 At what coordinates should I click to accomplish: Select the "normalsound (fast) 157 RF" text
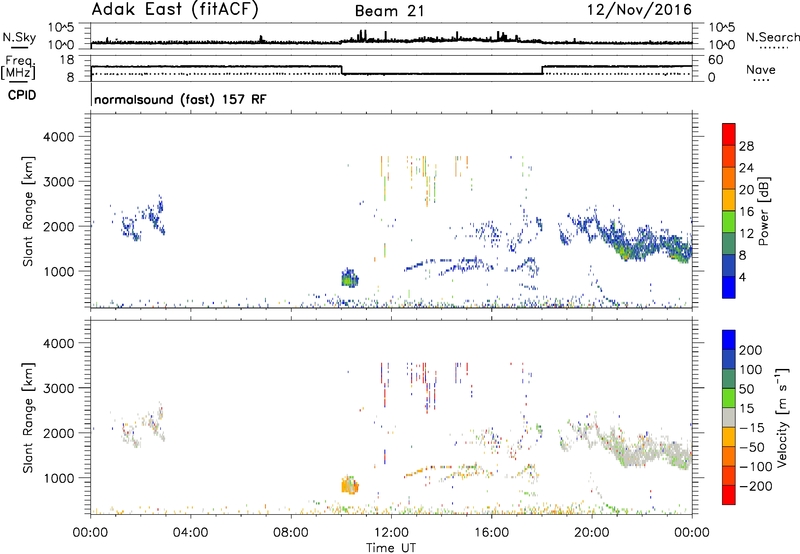coord(180,99)
